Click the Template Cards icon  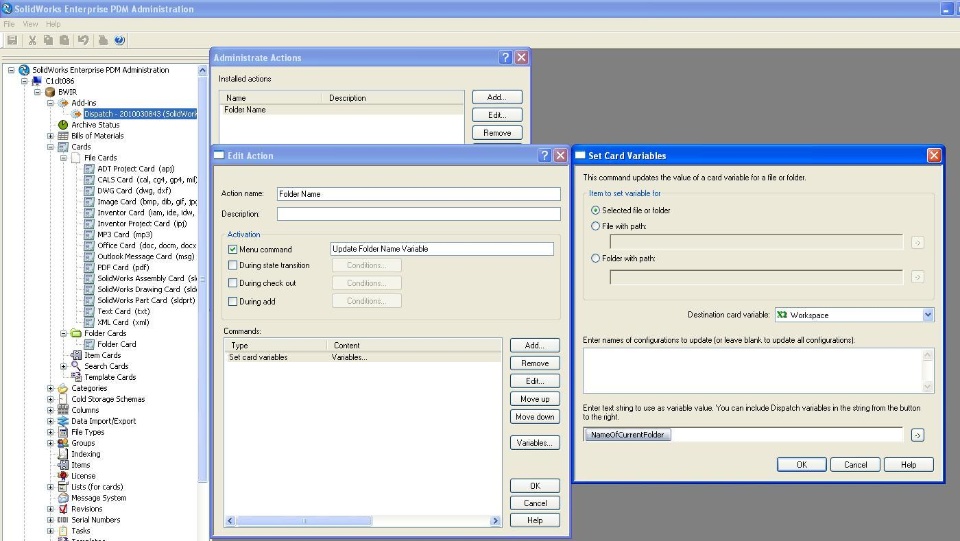[x=76, y=377]
